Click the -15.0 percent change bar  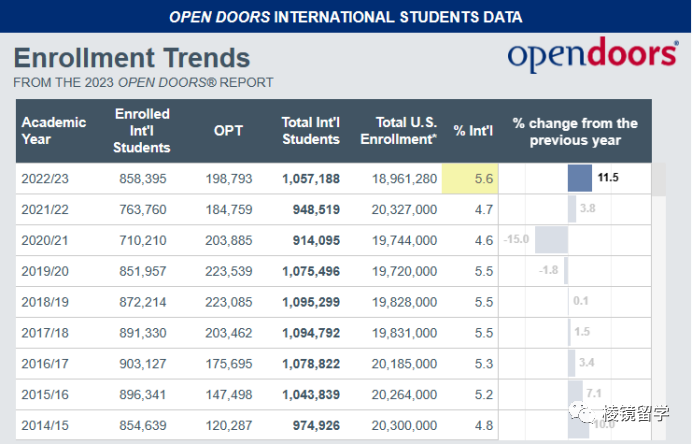(551, 240)
